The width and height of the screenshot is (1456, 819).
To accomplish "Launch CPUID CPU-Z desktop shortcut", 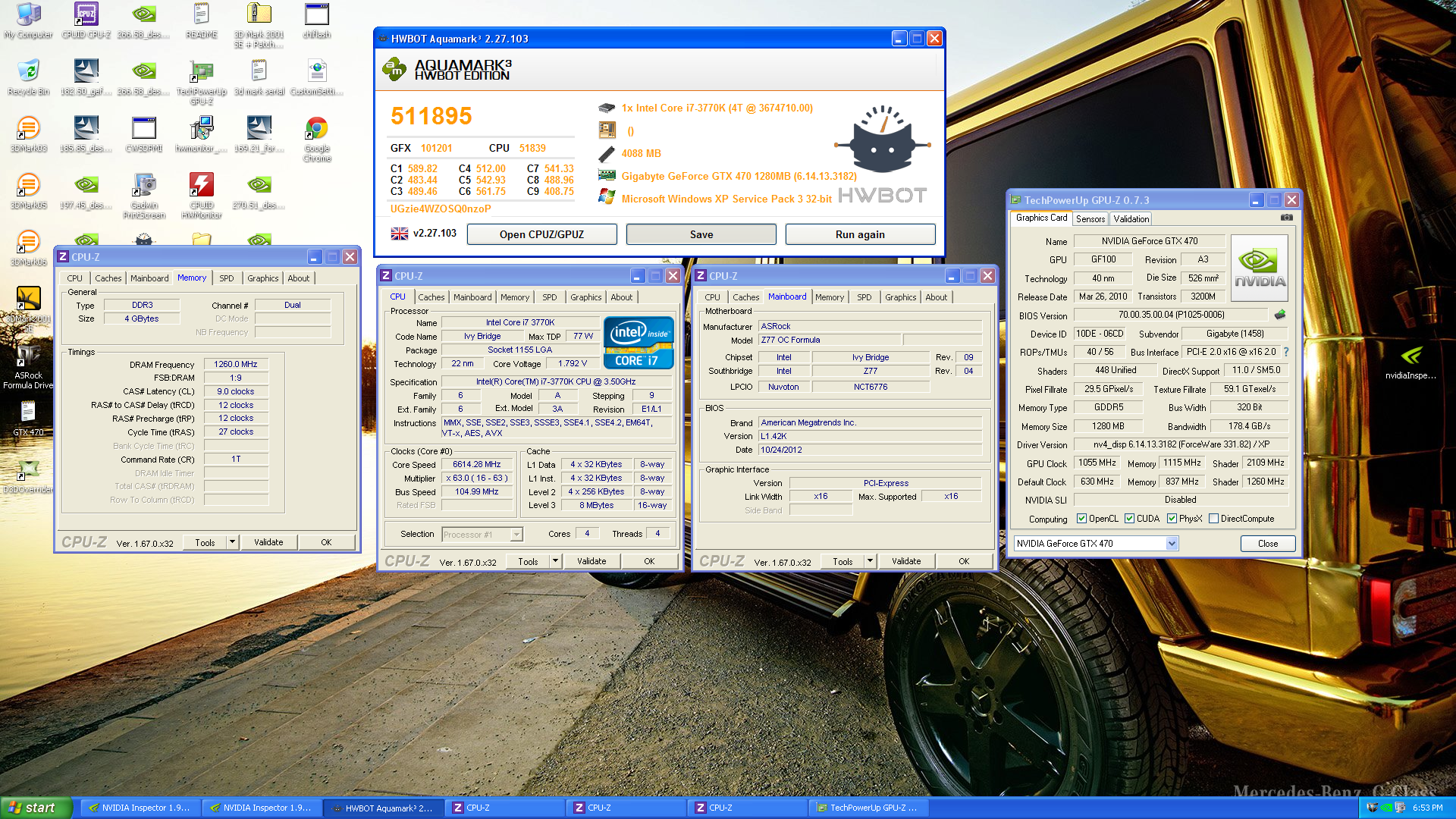I will tap(86, 20).
